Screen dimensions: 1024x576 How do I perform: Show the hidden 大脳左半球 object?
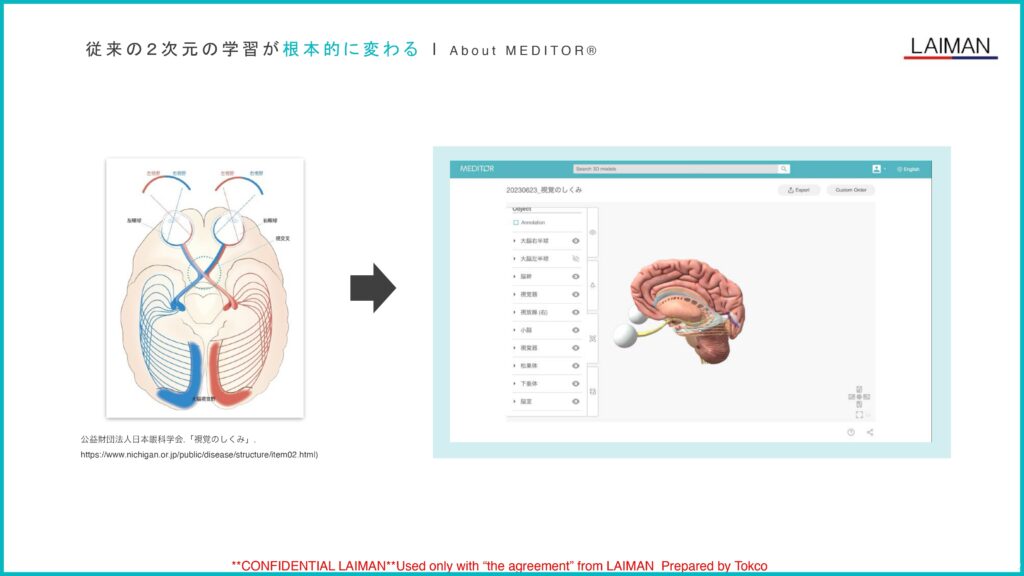(576, 259)
